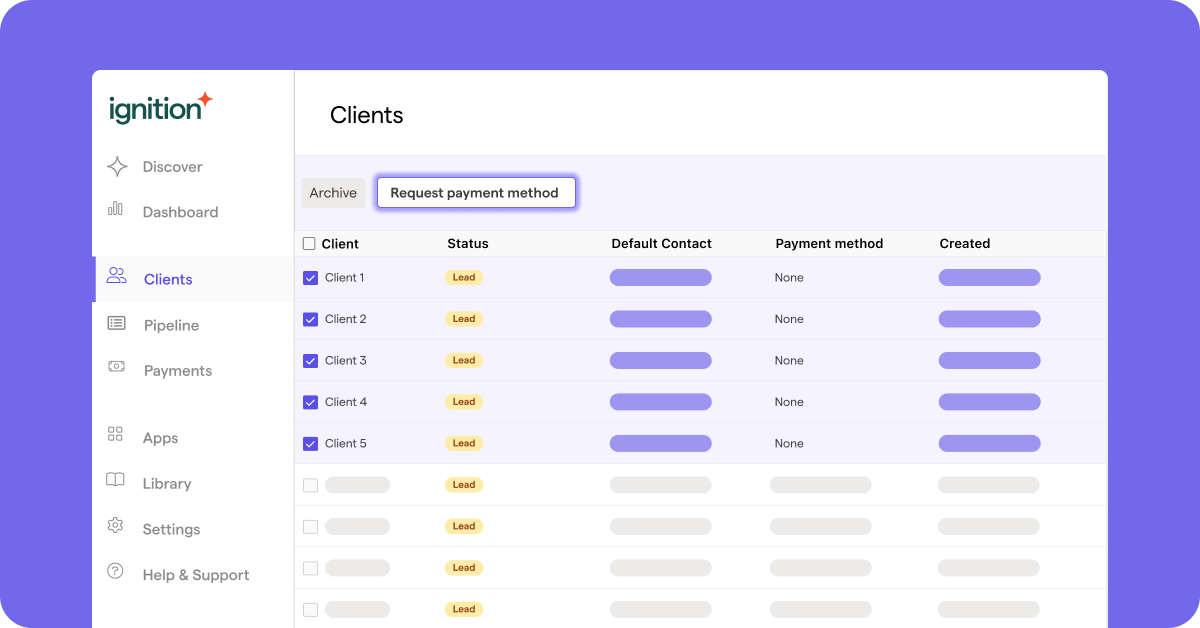Image resolution: width=1200 pixels, height=628 pixels.
Task: Click the ignition logo
Action: click(x=158, y=108)
